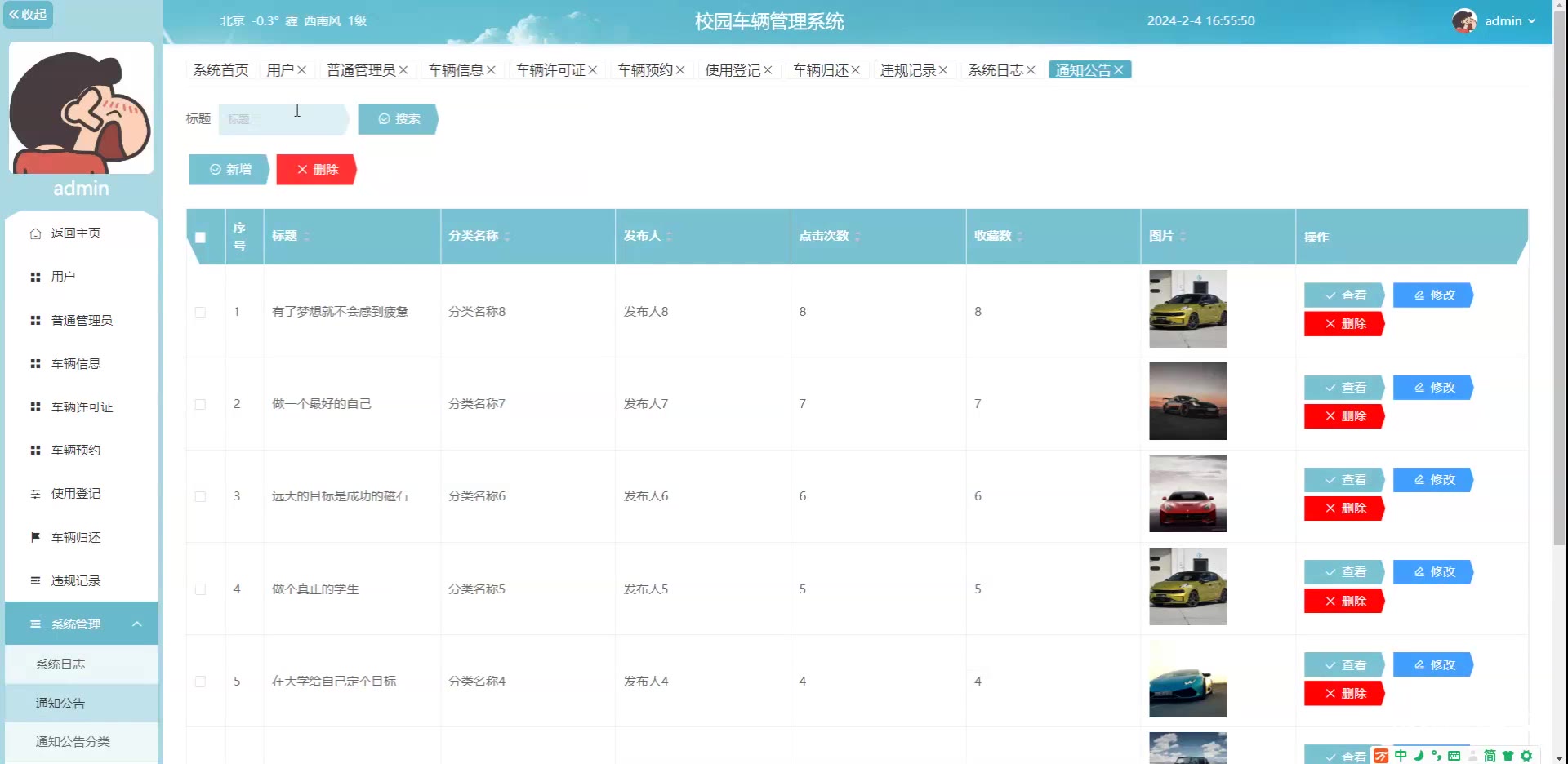Open 通知公告分类 in the sidebar
Screen dimensions: 1568x764
point(73,742)
